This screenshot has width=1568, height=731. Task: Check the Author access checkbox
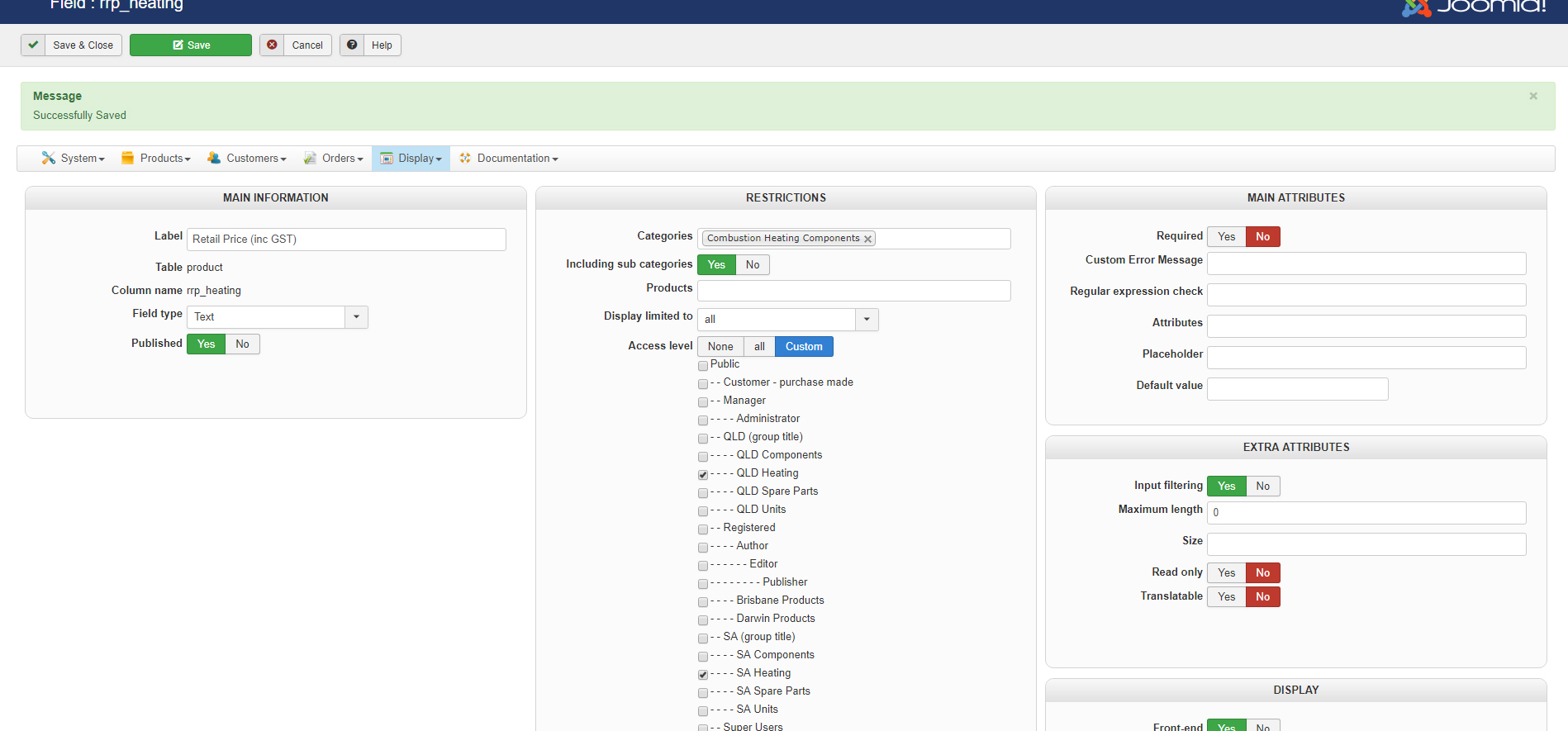tap(703, 547)
